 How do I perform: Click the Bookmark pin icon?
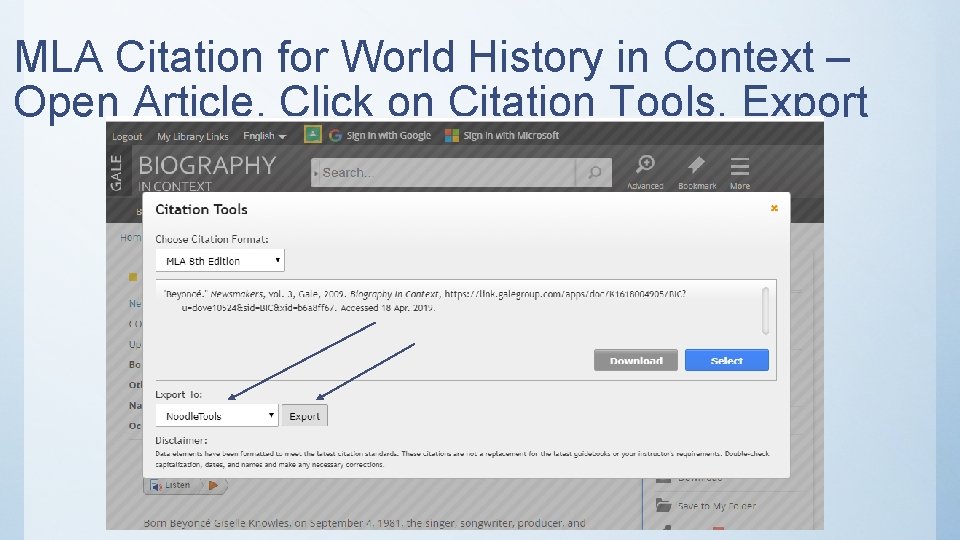point(696,164)
